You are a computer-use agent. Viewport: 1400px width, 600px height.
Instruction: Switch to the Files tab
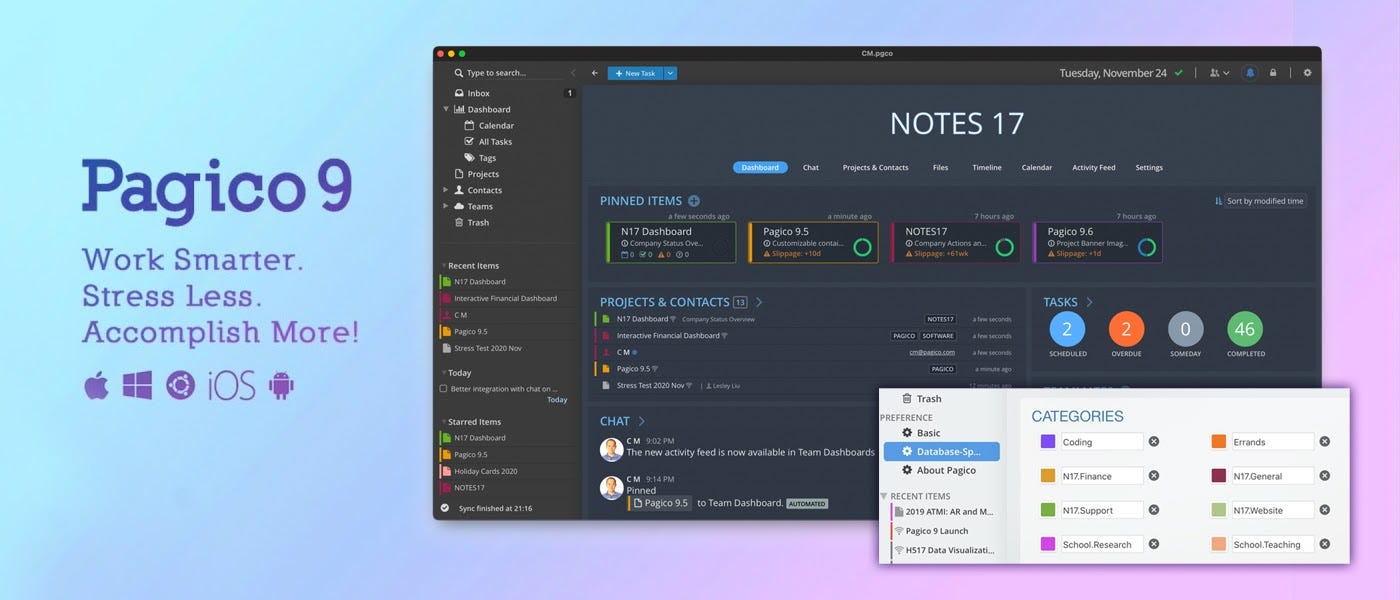[x=940, y=167]
